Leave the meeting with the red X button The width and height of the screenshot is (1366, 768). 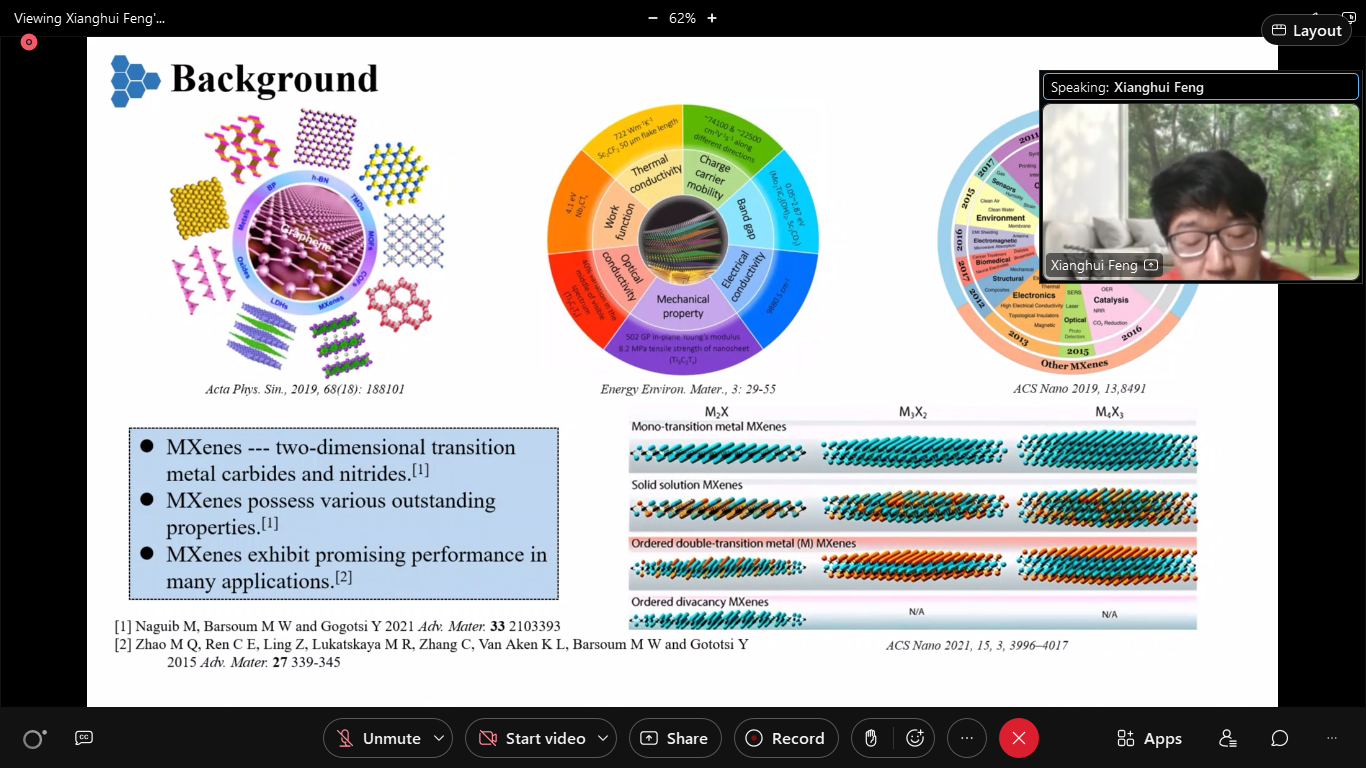click(x=1019, y=738)
